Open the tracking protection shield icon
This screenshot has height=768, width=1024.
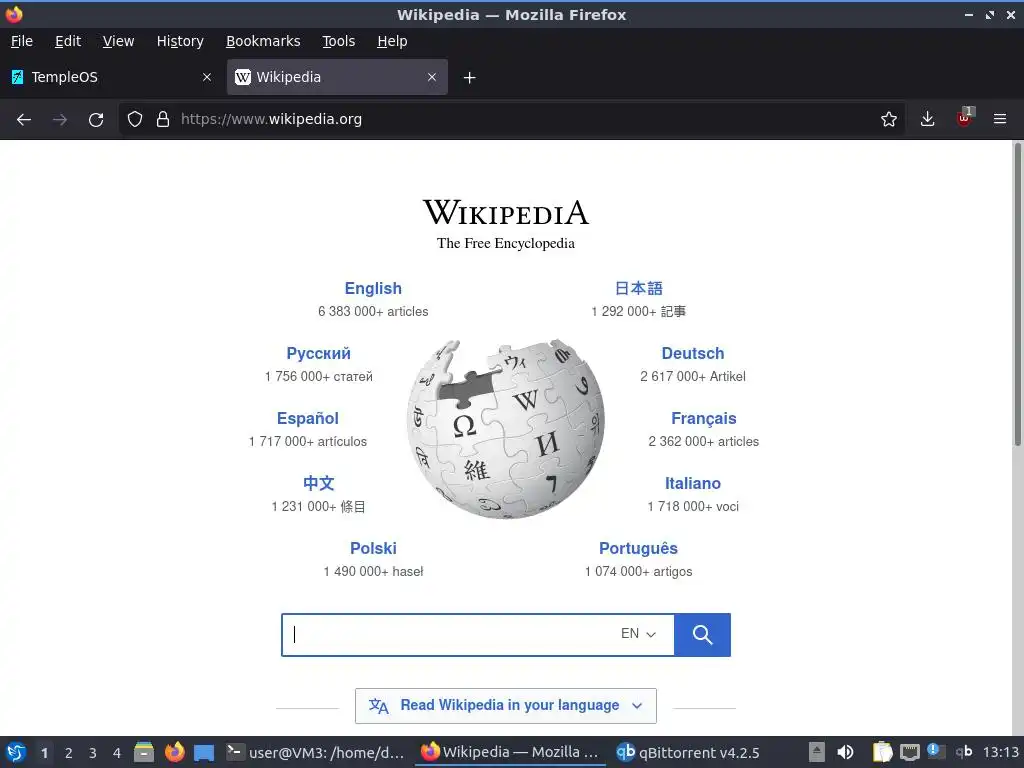135,119
